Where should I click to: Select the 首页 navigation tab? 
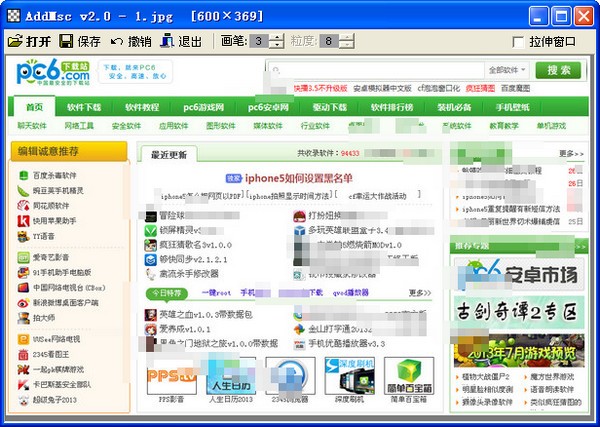click(x=34, y=107)
